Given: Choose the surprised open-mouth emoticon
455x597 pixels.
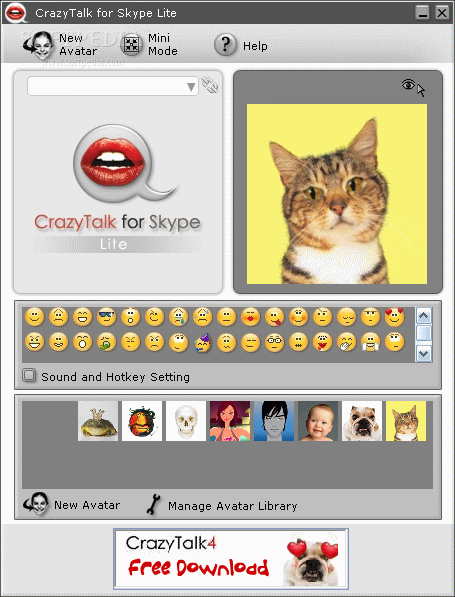Looking at the screenshot, I should (131, 317).
